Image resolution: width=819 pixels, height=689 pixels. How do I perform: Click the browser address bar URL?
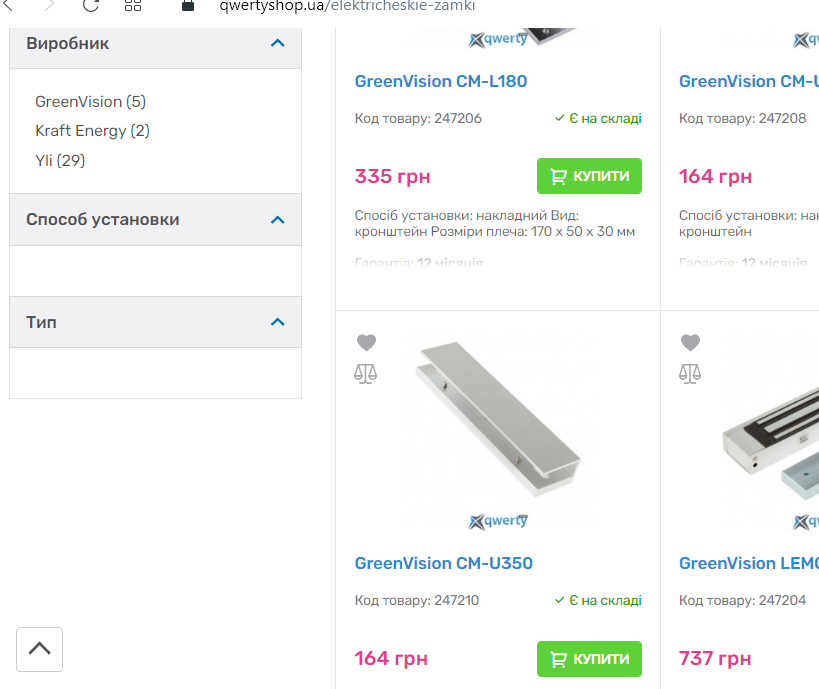347,5
